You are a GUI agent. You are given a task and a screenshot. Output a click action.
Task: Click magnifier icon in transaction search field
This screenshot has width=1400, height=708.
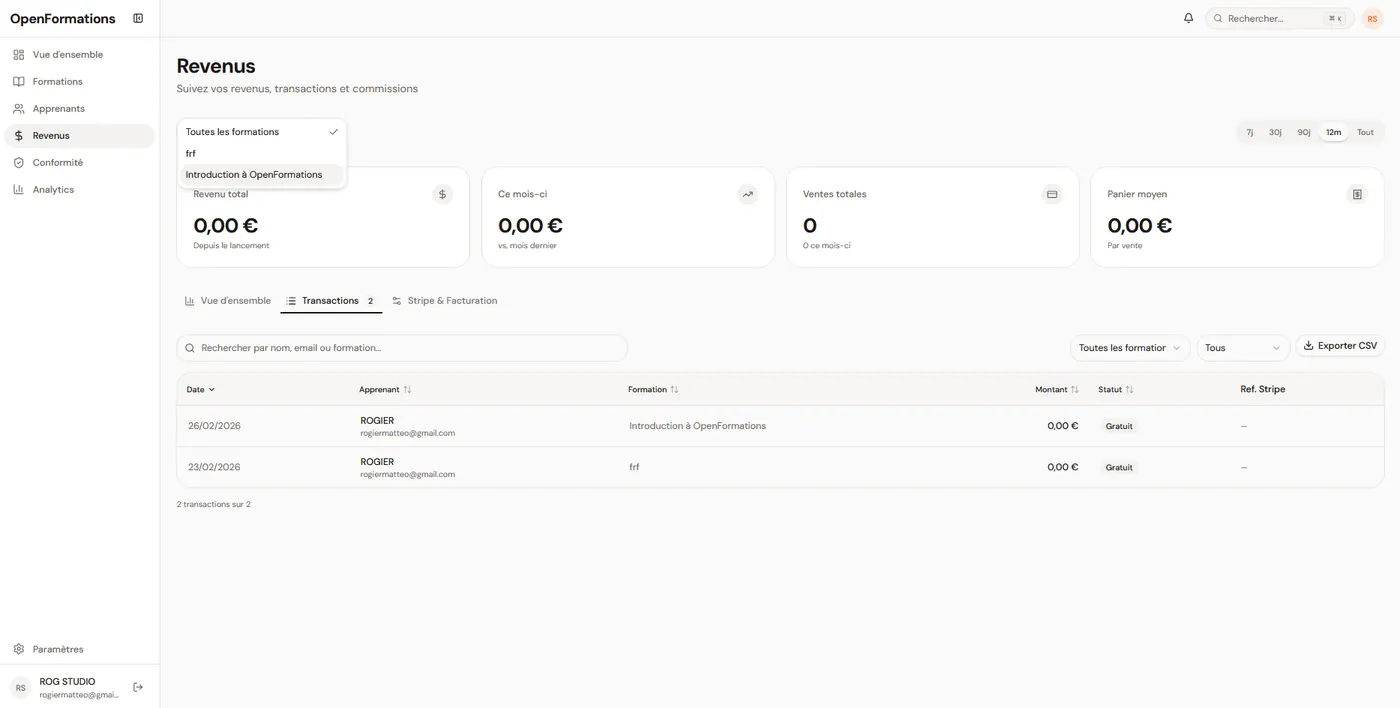pyautogui.click(x=190, y=348)
